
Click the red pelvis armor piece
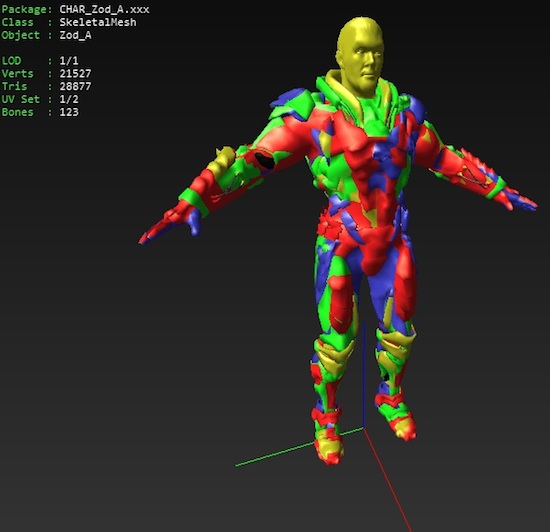(x=374, y=248)
